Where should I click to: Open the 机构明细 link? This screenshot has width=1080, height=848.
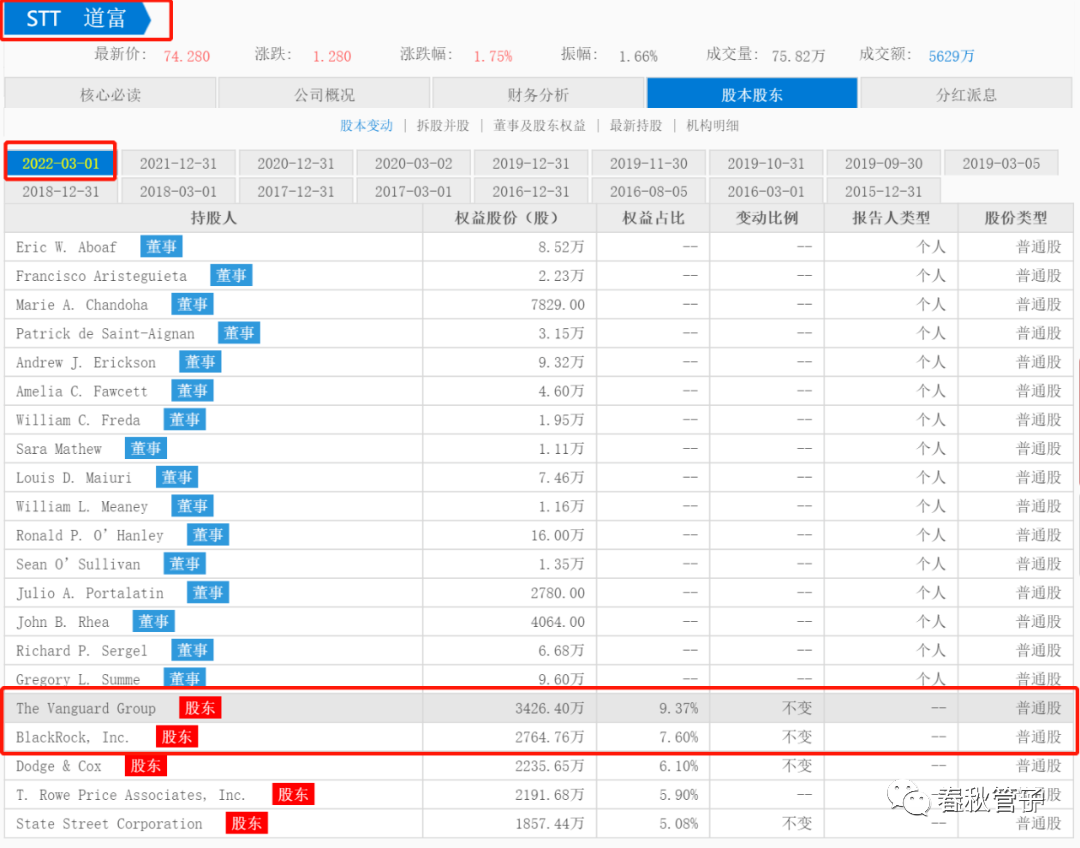click(x=713, y=125)
